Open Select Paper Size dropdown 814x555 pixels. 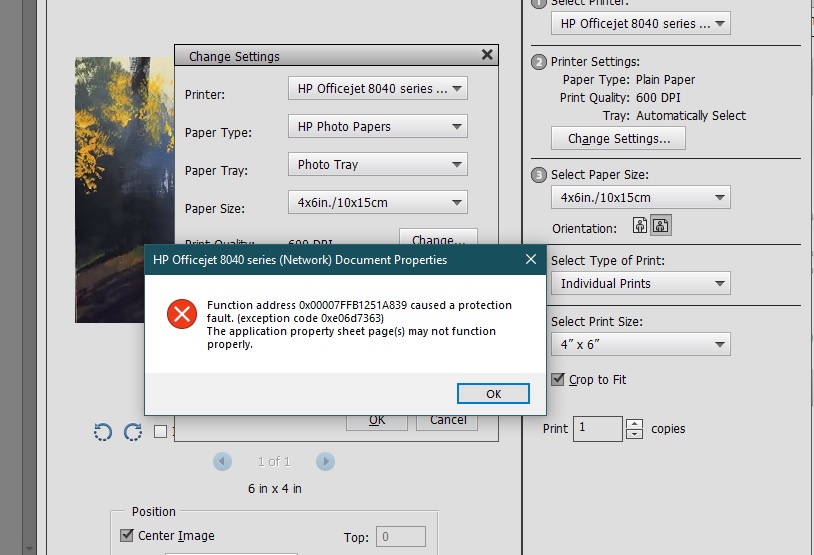[x=641, y=197]
